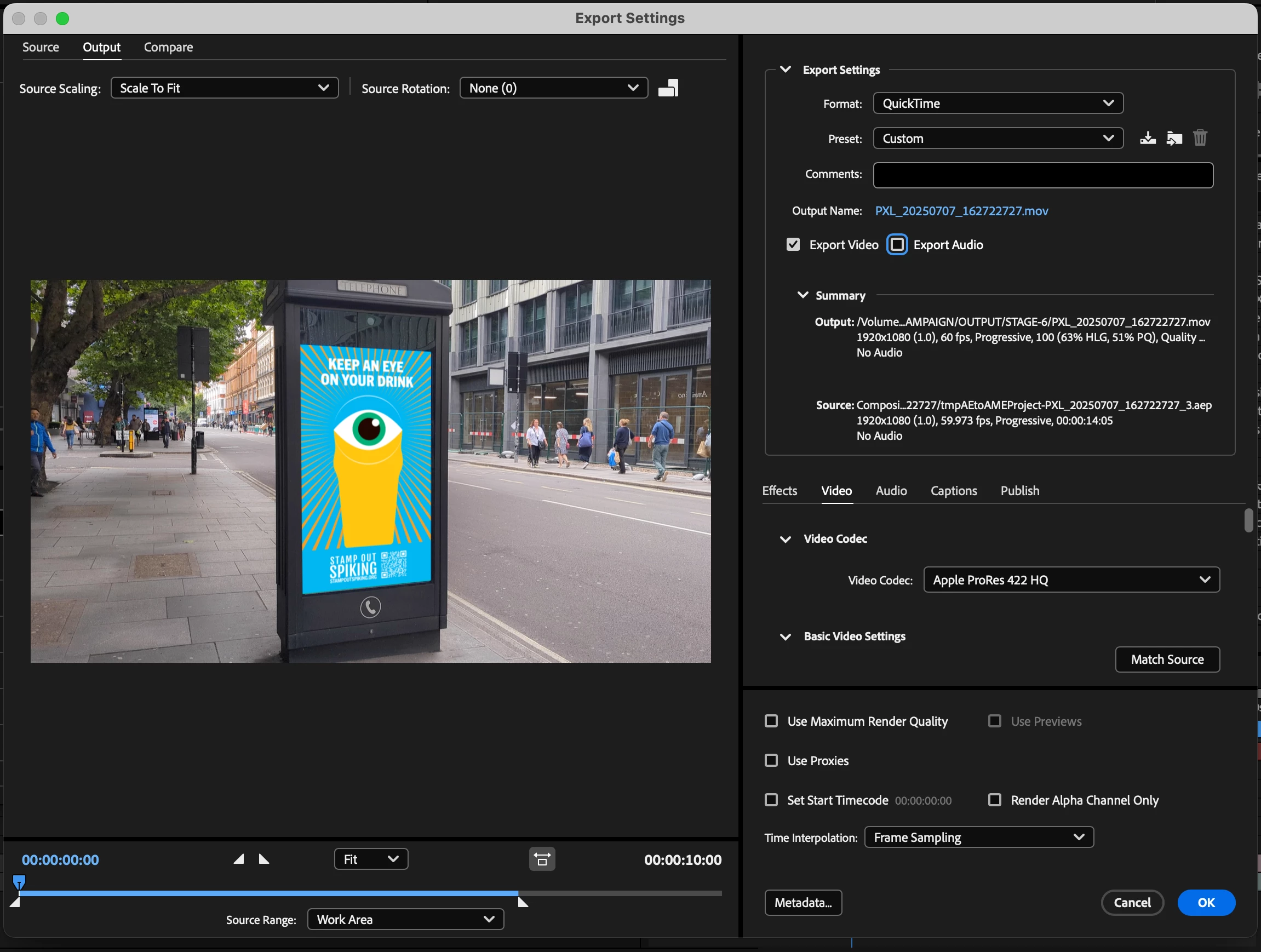The height and width of the screenshot is (952, 1261).
Task: Click the Delete Preset trash icon
Action: (1200, 139)
